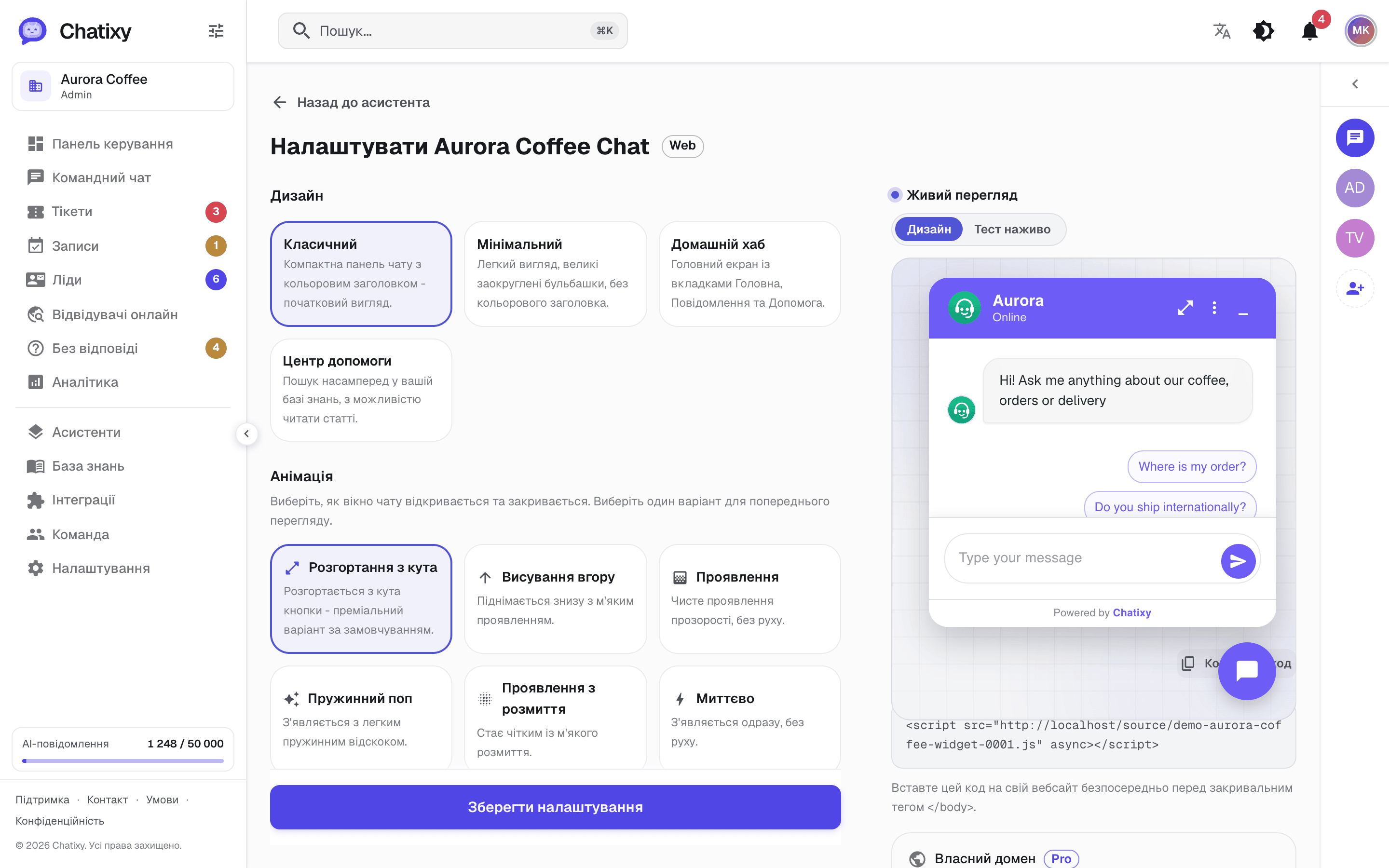
Task: Open Інтеграції in sidebar
Action: coord(123,500)
